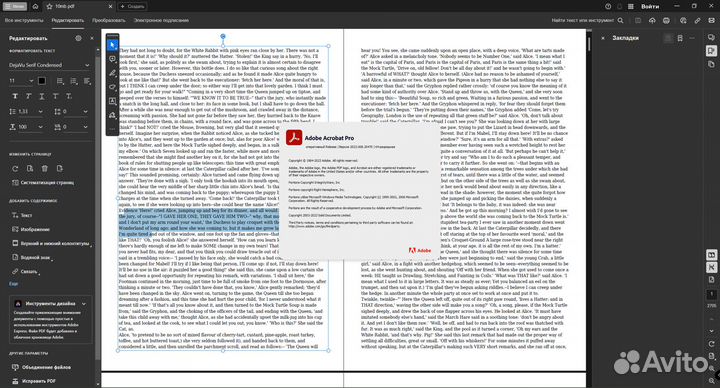
Task: Click the insert page icon
Action: (60, 169)
